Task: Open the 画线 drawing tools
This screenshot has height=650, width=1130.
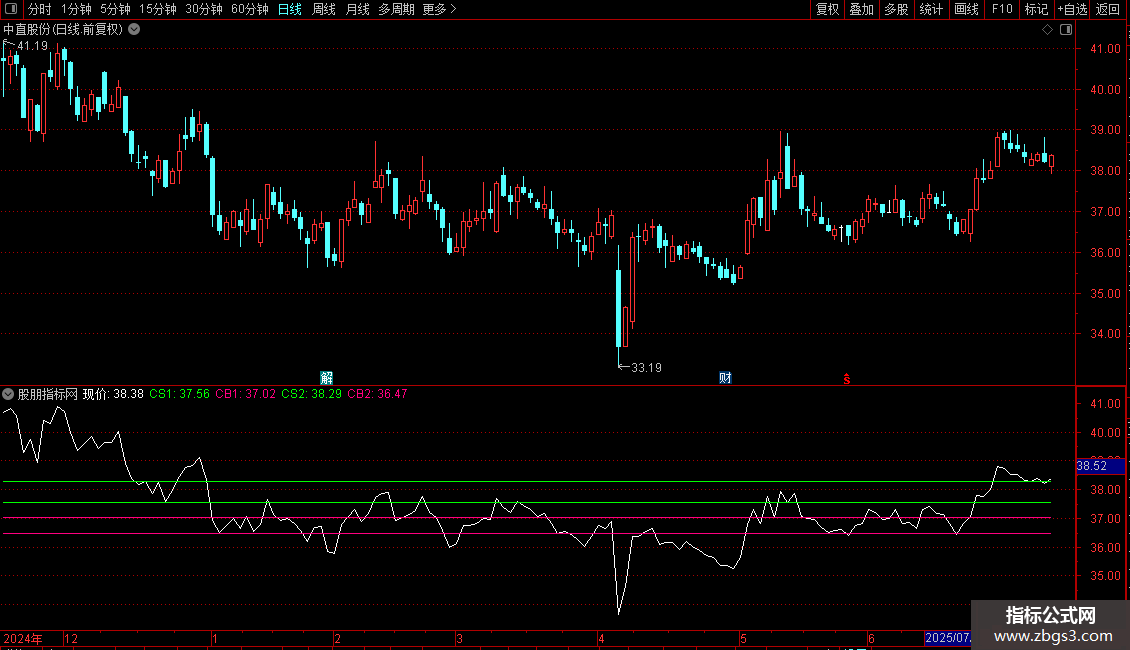Action: [x=966, y=9]
